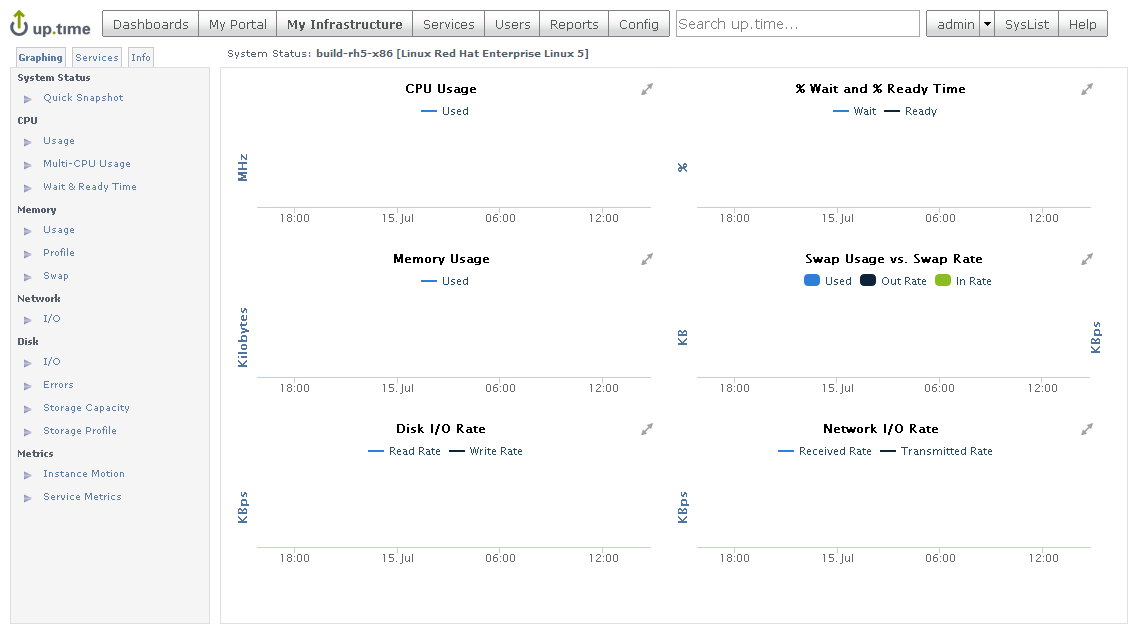Open the admin dropdown arrow

(988, 24)
